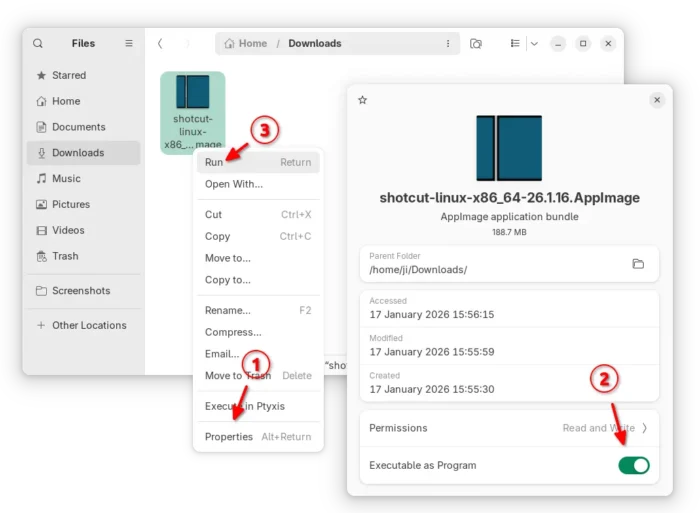
Task: Expand the view options dropdown arrow
Action: click(534, 44)
